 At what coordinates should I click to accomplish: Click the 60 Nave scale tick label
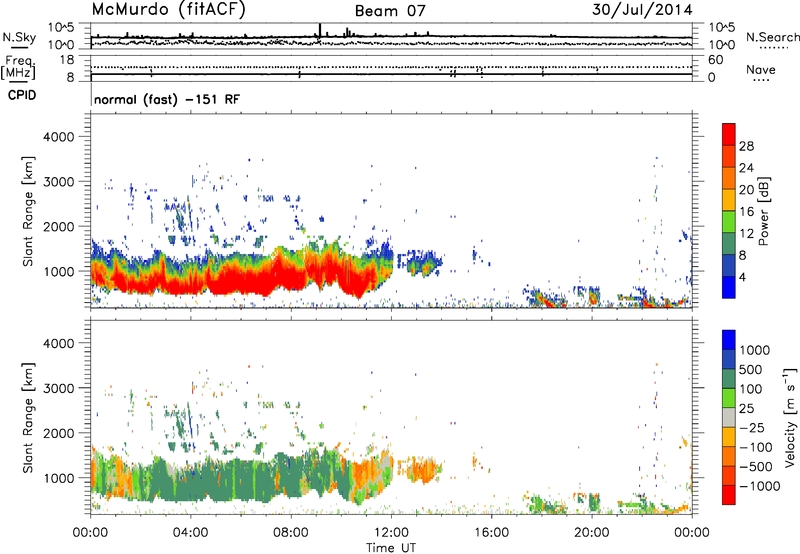pyautogui.click(x=715, y=60)
